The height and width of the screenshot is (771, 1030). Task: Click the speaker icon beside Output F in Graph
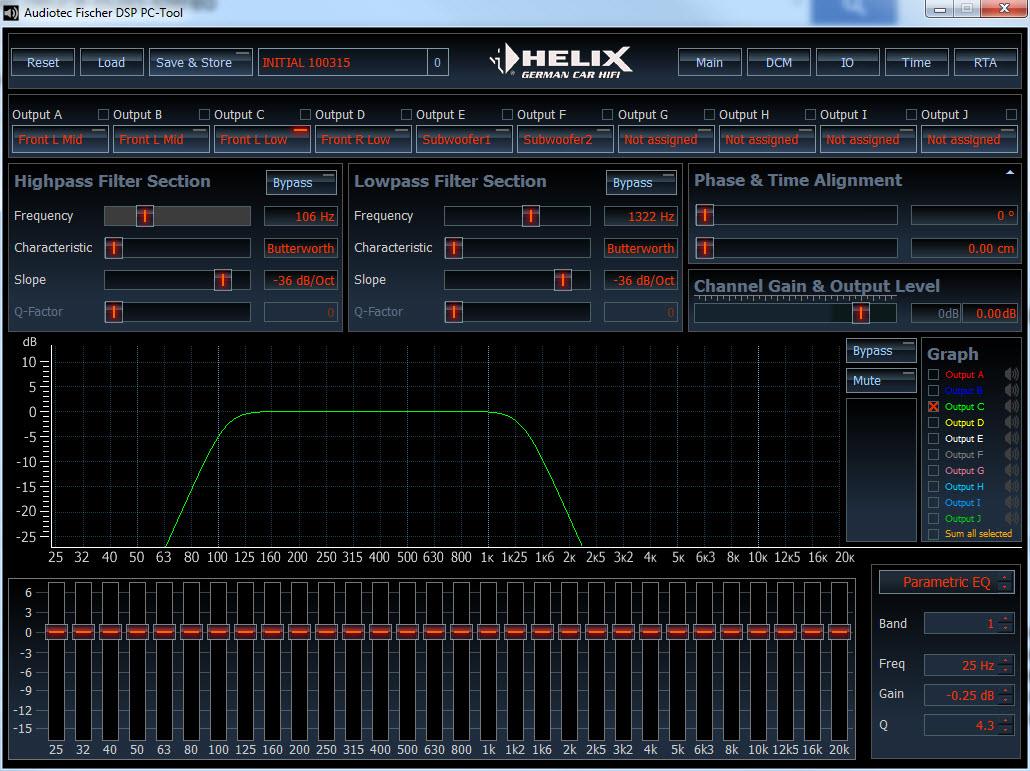click(1012, 454)
